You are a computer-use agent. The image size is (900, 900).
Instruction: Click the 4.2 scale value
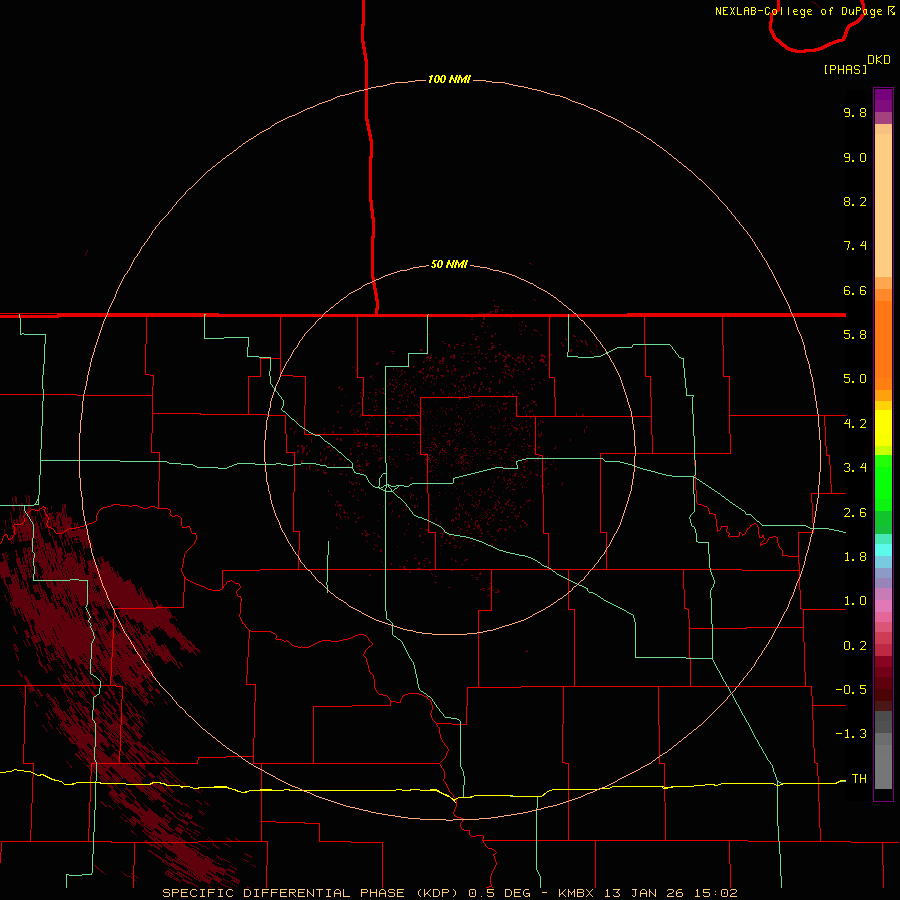855,424
